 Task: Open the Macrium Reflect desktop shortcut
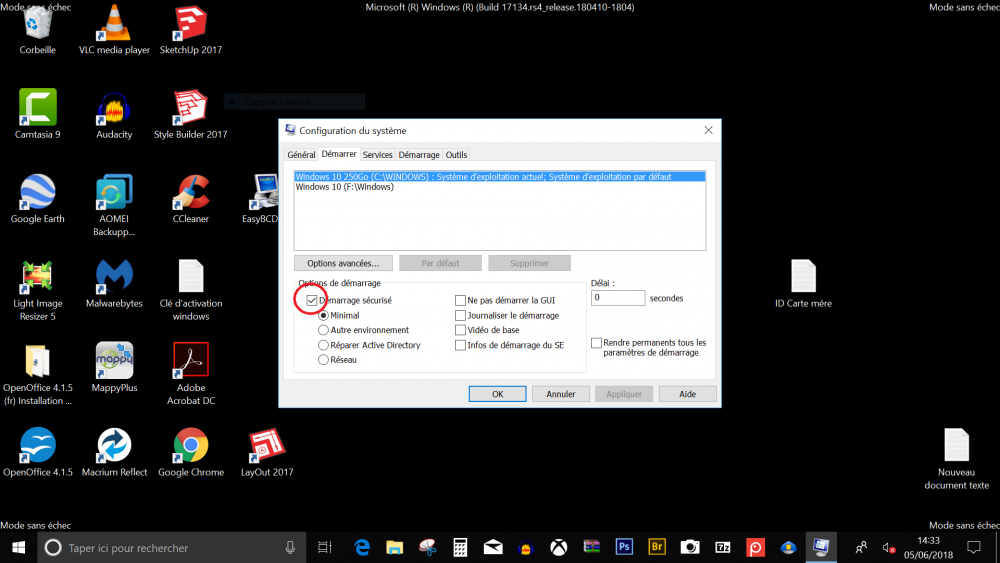(x=114, y=447)
